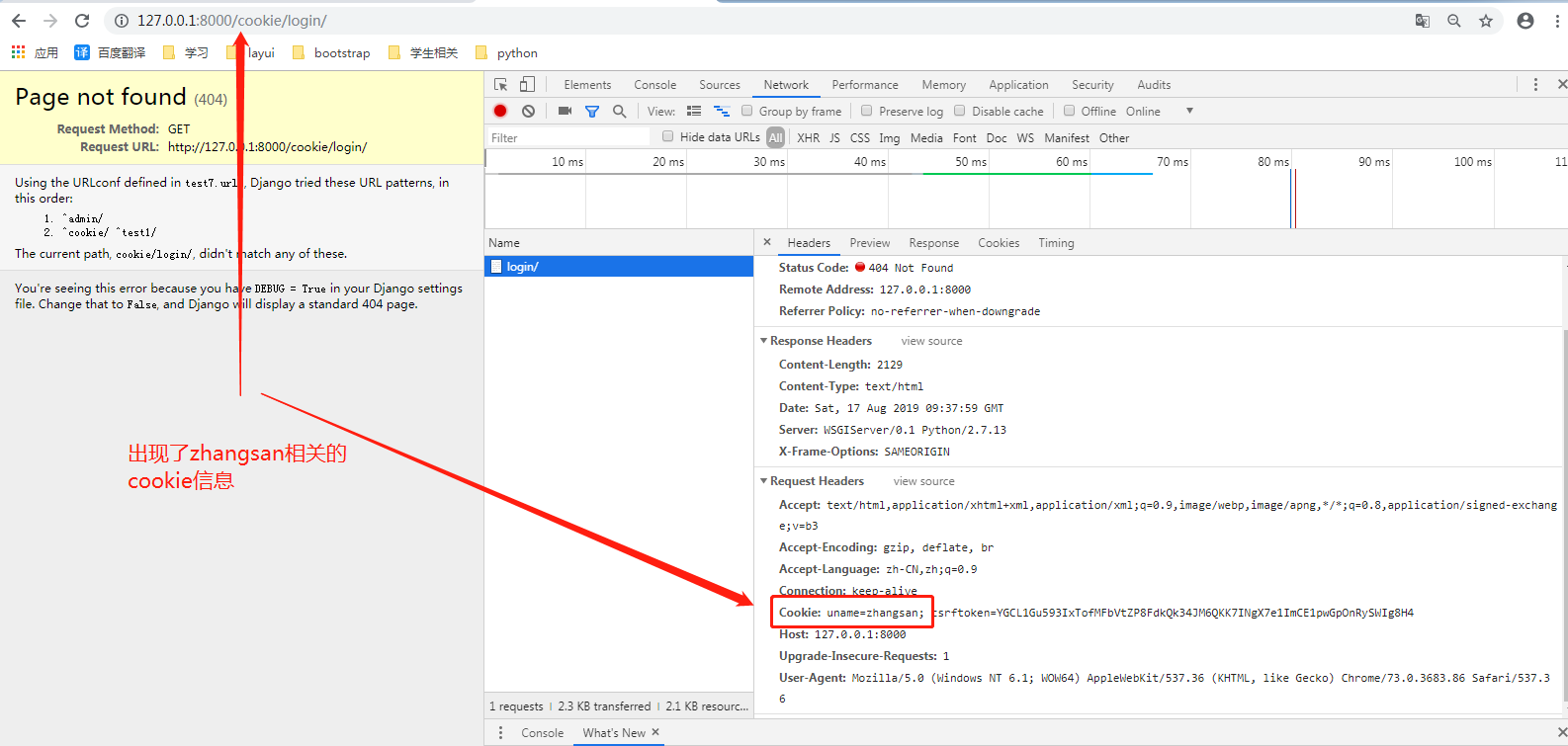Open the bootstrap bookmark folder

332,52
